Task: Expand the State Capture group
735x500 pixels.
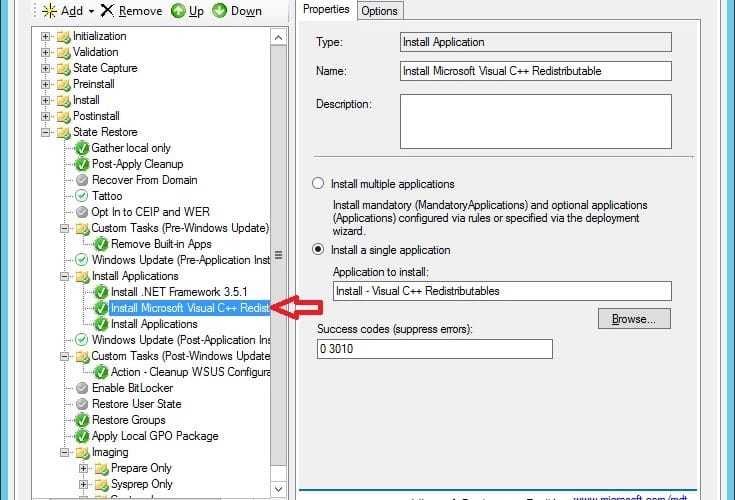Action: coord(45,68)
